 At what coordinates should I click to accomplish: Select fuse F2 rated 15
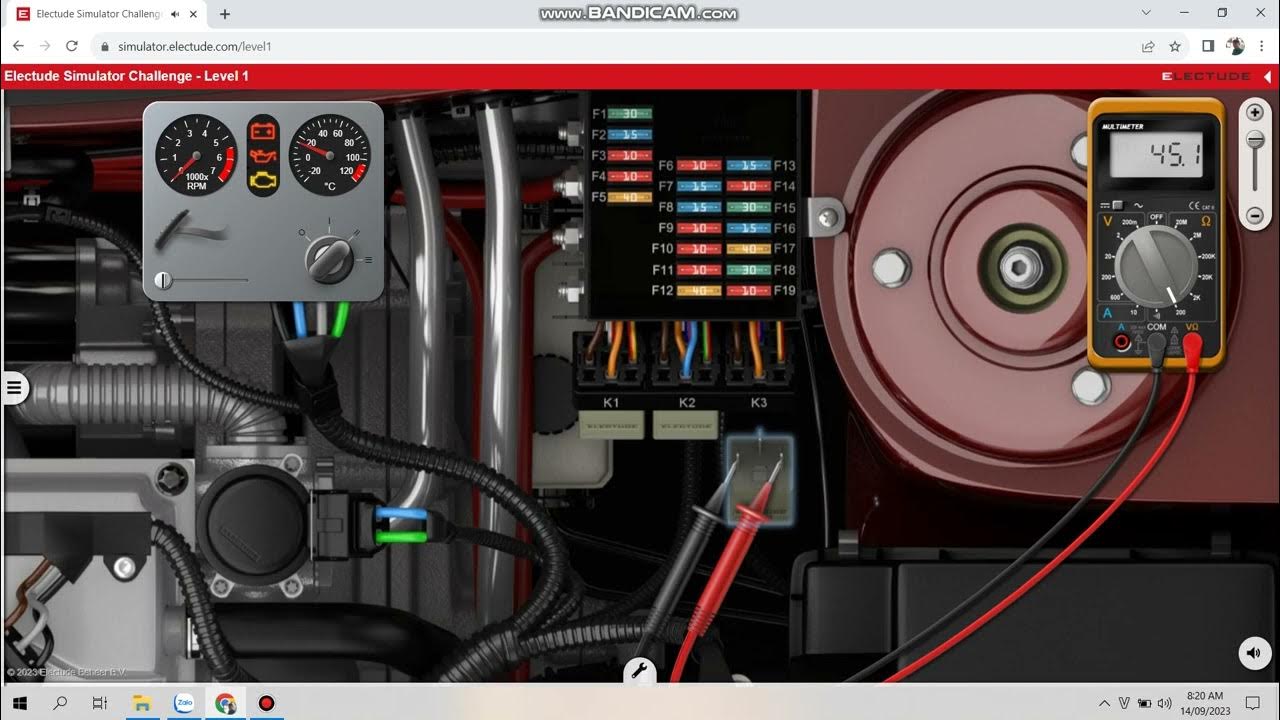pos(630,135)
